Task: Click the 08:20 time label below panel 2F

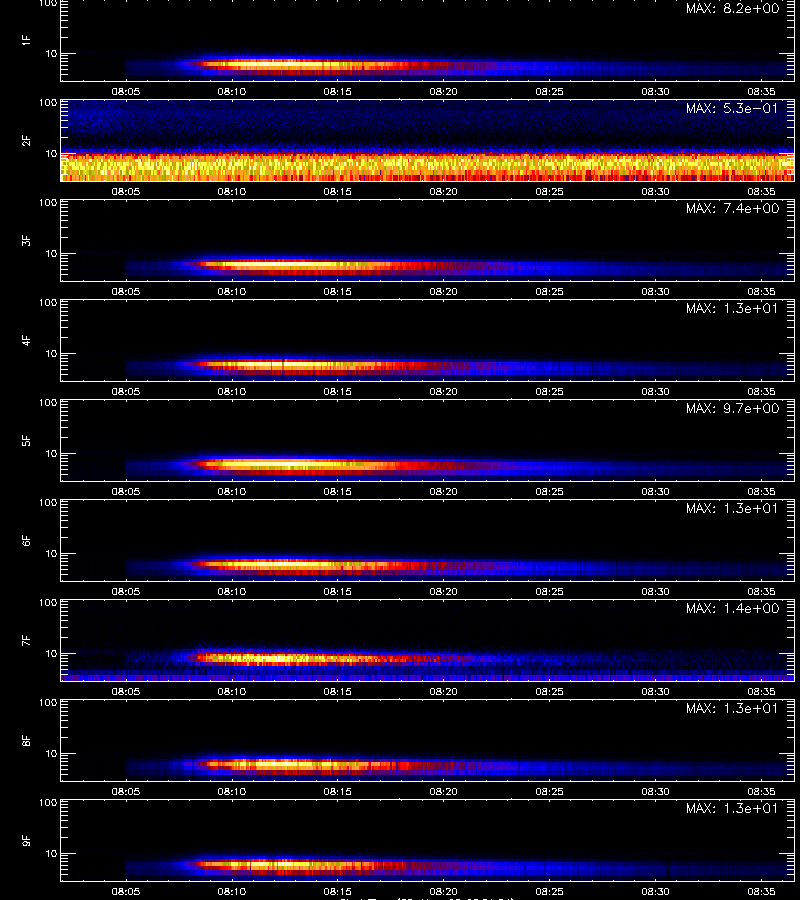Action: tap(444, 191)
